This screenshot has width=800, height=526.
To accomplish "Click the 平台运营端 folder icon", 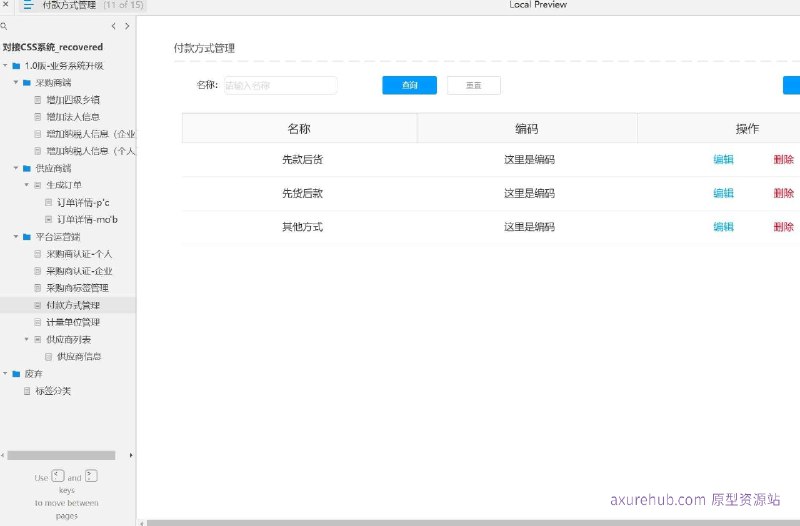I will [x=27, y=236].
